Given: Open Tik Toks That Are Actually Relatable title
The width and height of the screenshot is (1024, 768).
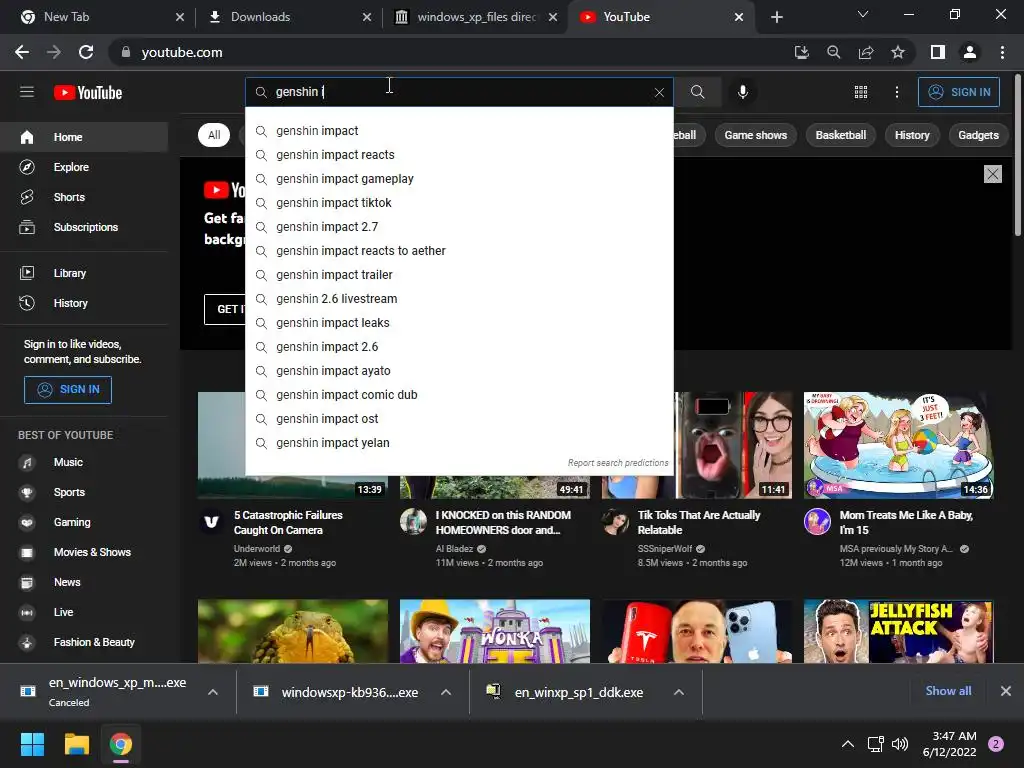Looking at the screenshot, I should pos(699,522).
